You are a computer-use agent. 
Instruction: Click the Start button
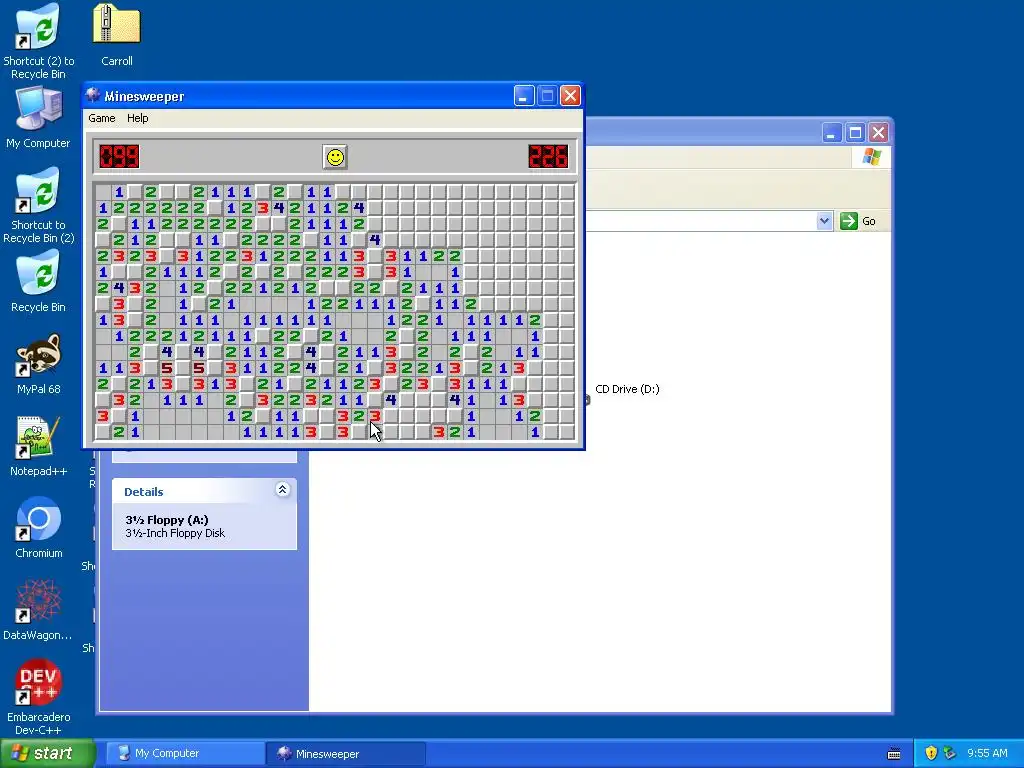[46, 753]
